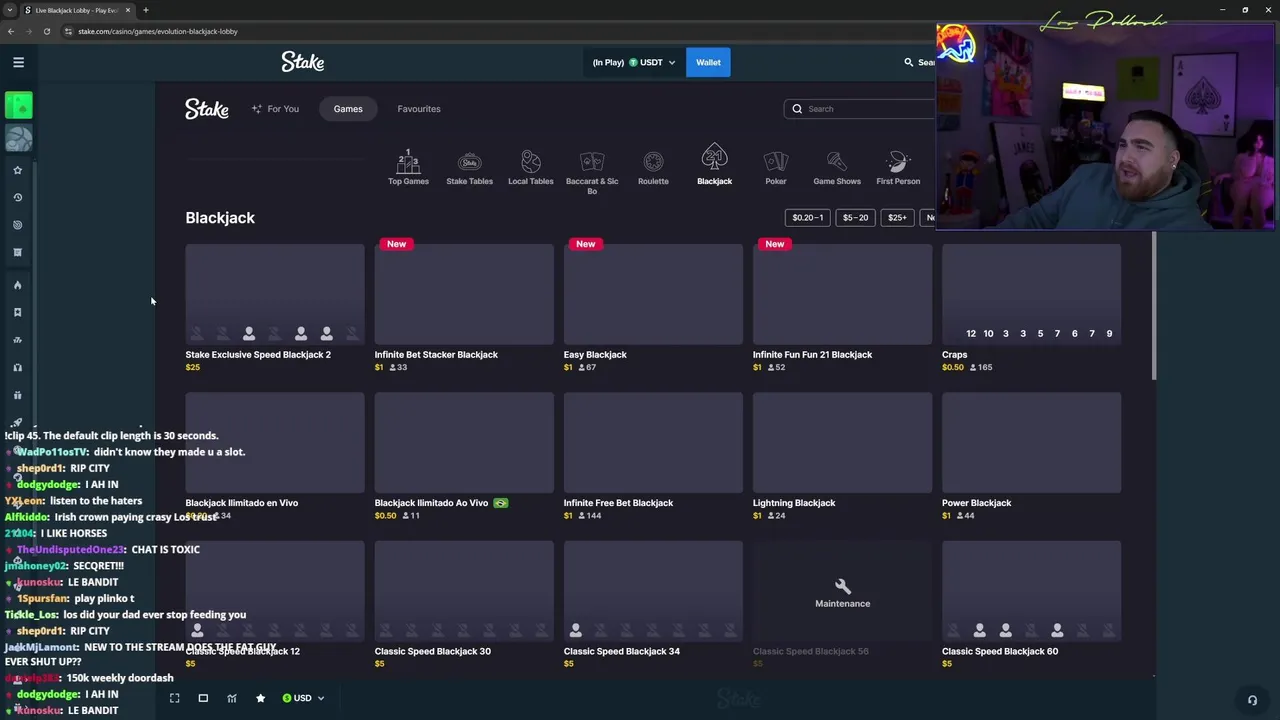
Task: Select Top Games category icon
Action: pos(408,168)
